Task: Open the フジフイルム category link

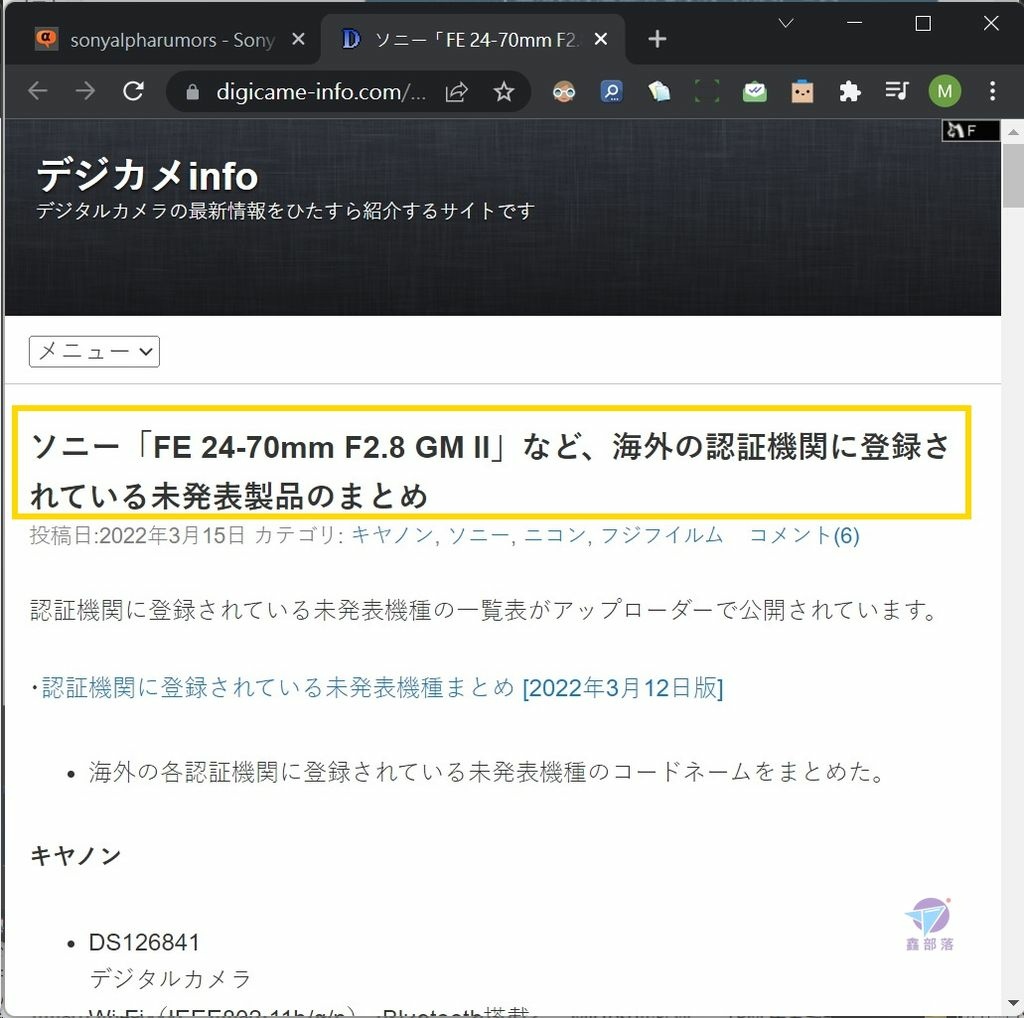Action: [662, 535]
